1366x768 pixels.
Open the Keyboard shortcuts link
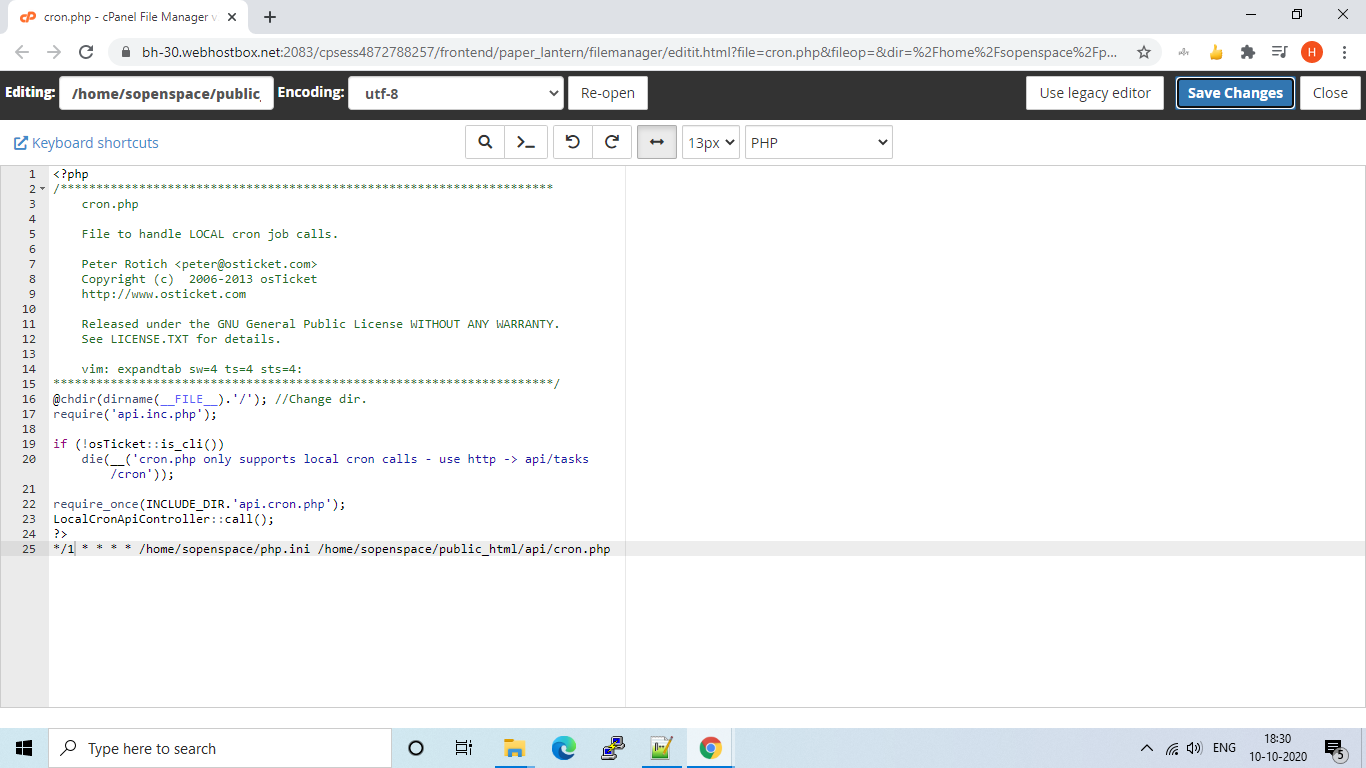(x=95, y=143)
